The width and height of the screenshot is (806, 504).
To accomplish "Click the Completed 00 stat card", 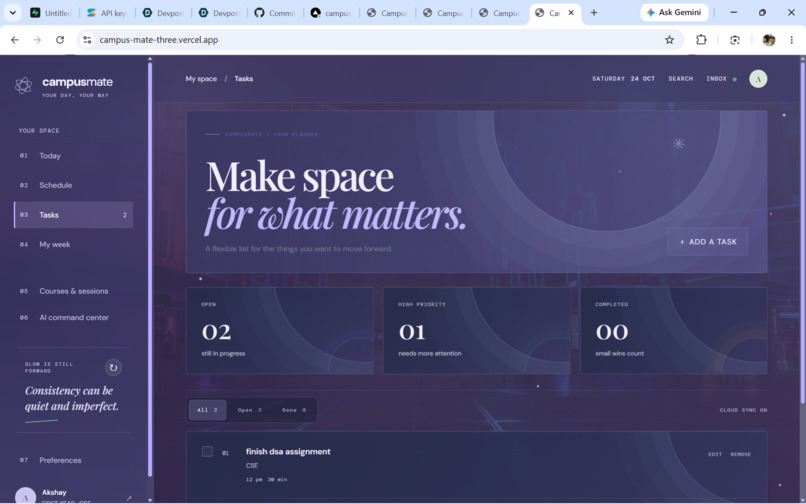I will (673, 331).
